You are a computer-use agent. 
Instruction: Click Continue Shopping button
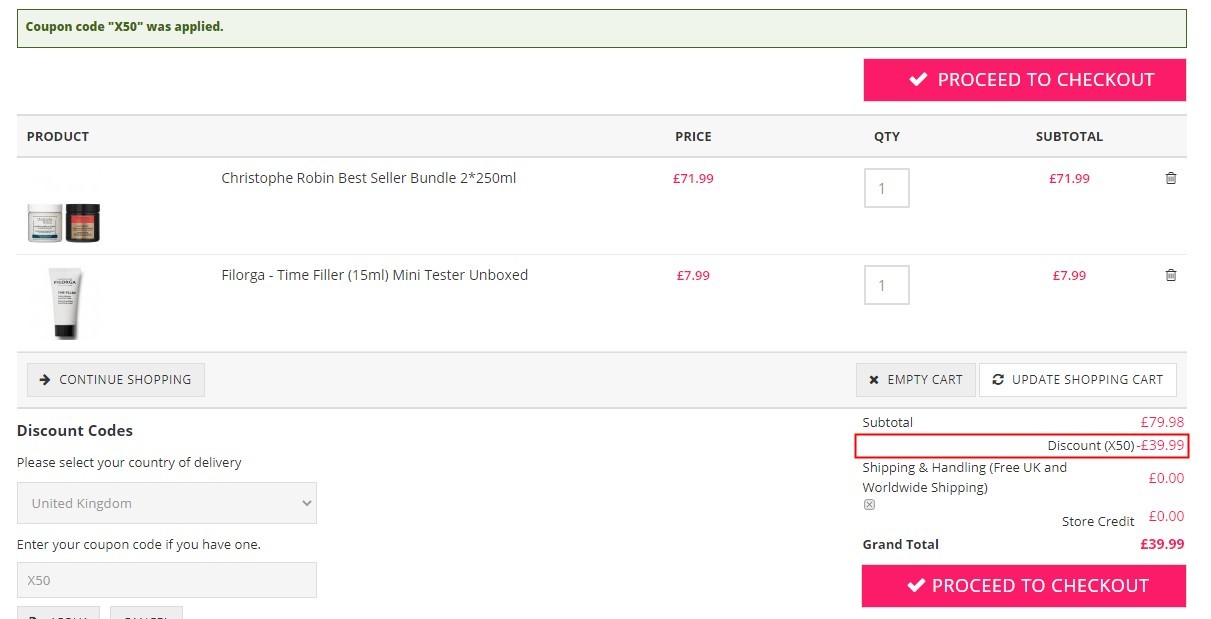click(116, 380)
